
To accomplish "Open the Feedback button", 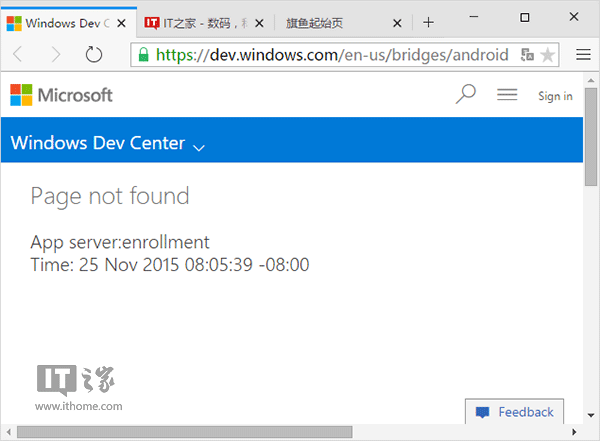I will [x=515, y=412].
